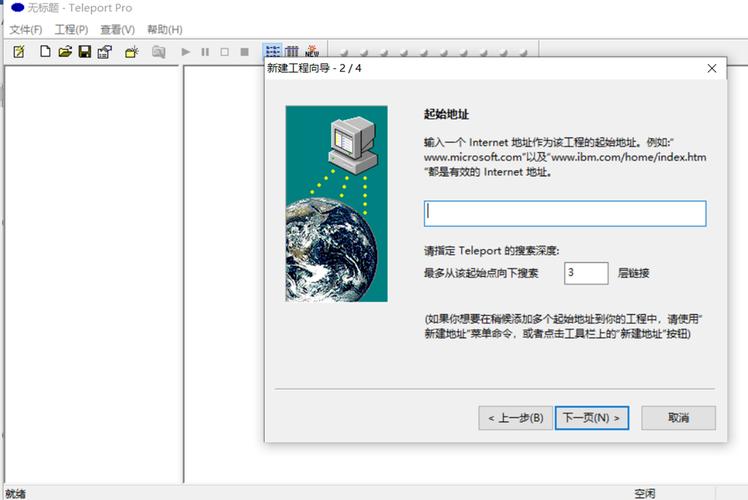Click the 空闲 status bar entry

pos(645,494)
